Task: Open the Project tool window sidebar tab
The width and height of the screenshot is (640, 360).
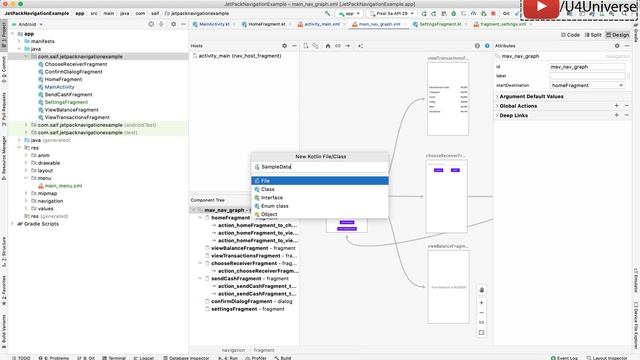Action: pos(4,33)
